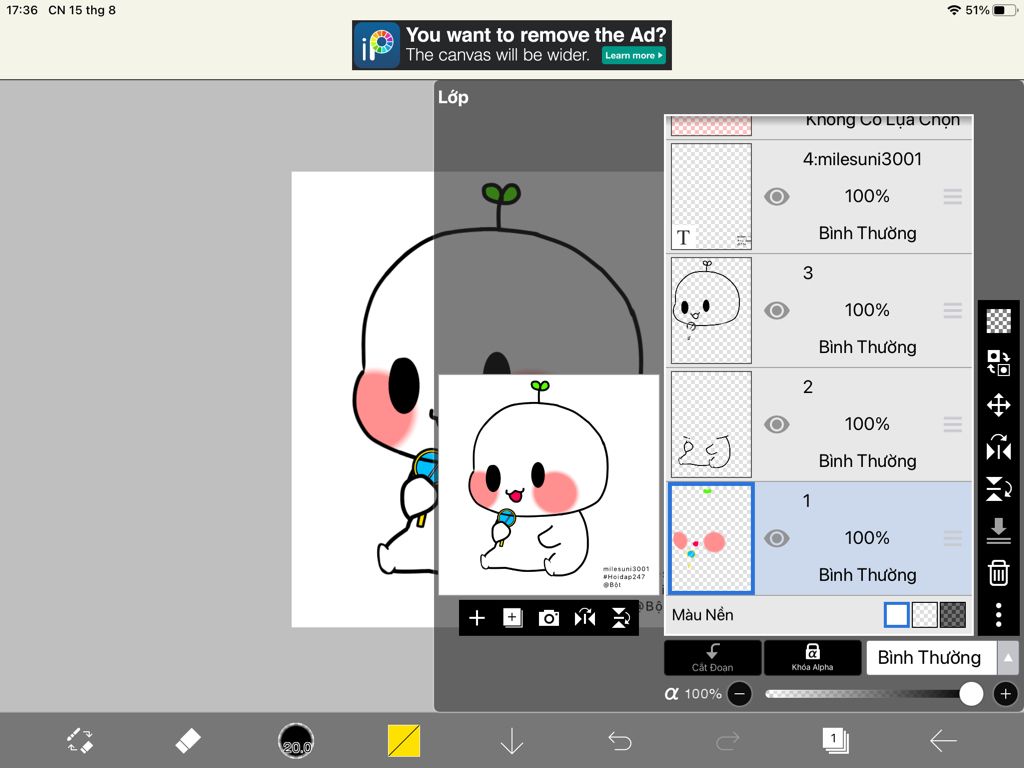Increase opacity with the plus button

[x=1006, y=694]
